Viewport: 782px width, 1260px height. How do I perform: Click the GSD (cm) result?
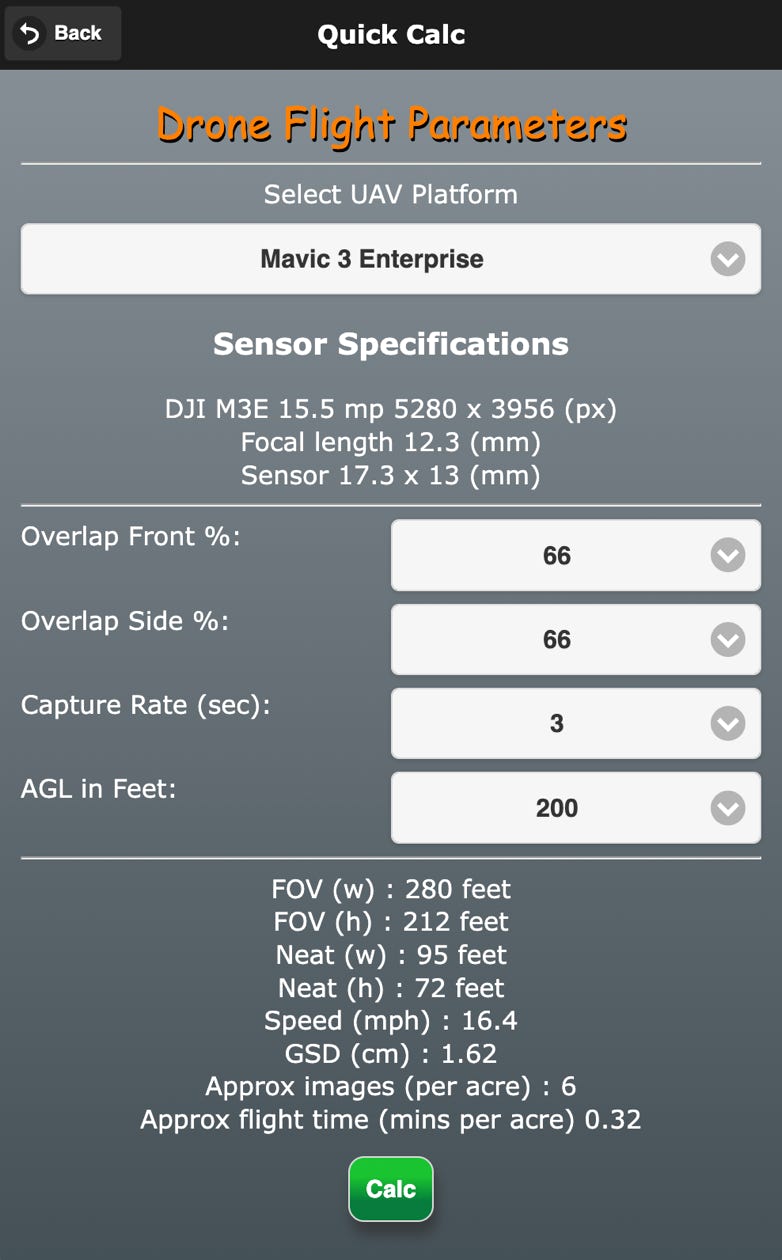pos(391,1054)
